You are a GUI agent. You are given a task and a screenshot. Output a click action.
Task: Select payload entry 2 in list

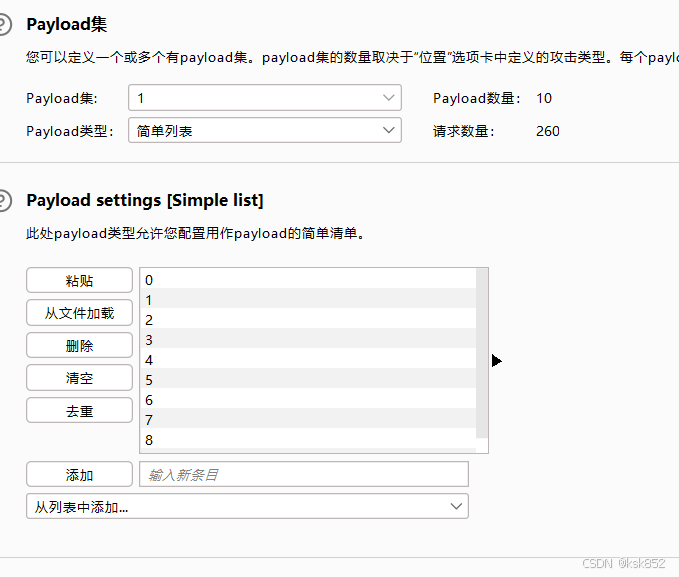point(308,318)
